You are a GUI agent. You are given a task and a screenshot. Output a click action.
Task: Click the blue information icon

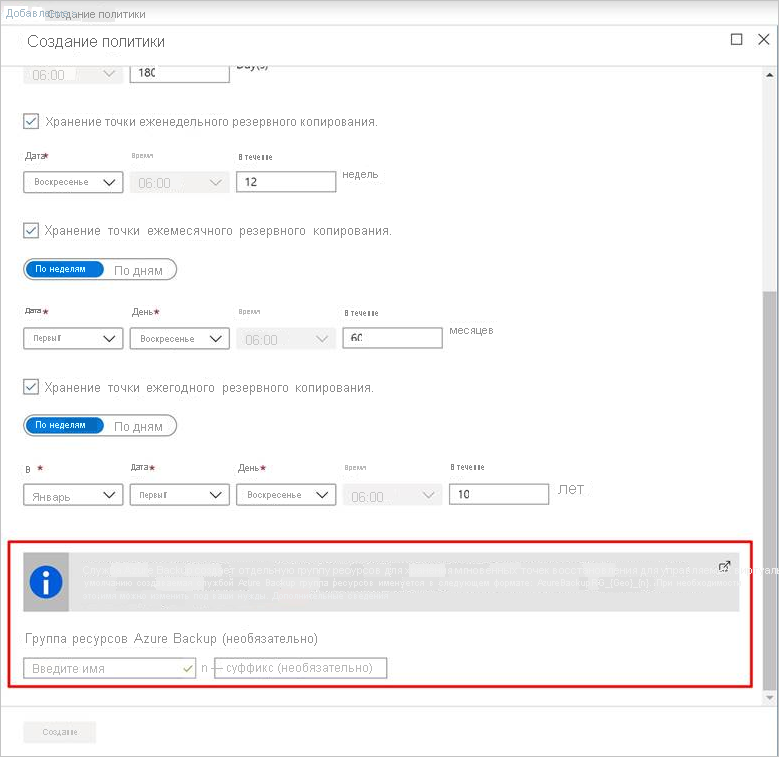[x=46, y=582]
